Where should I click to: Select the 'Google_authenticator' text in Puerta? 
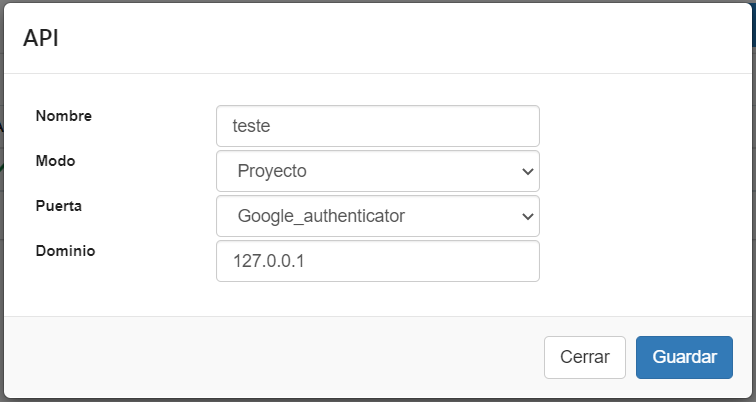point(320,216)
